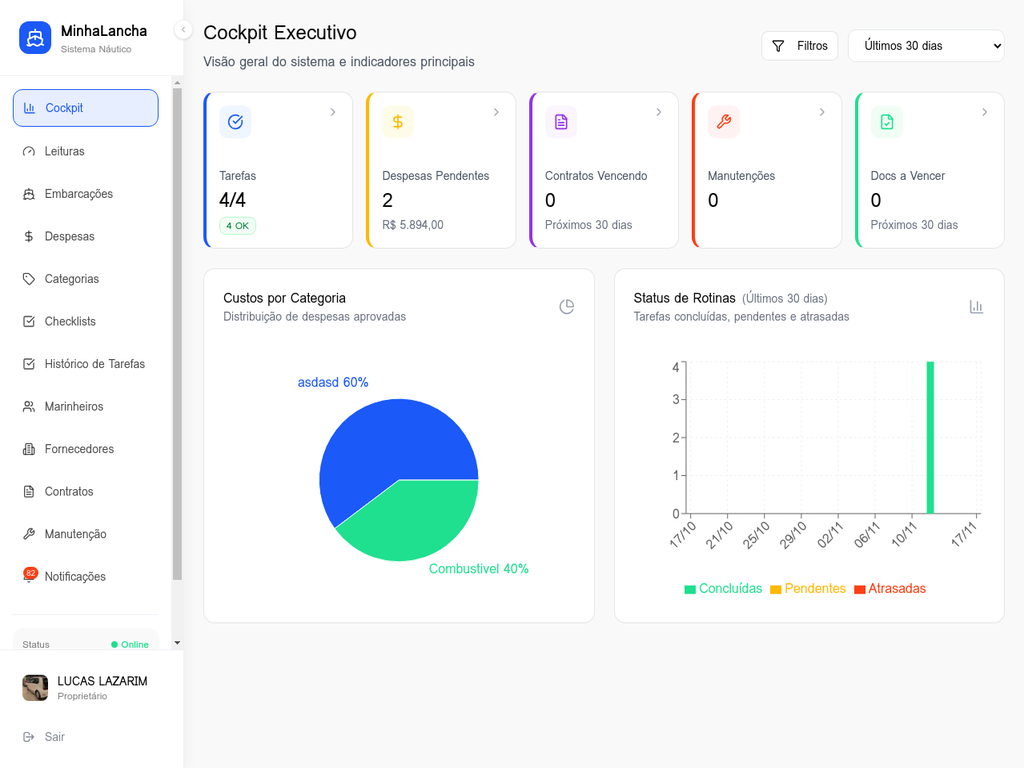Collapse the sidebar with the chevron arrow
The image size is (1024, 768).
pyautogui.click(x=182, y=30)
